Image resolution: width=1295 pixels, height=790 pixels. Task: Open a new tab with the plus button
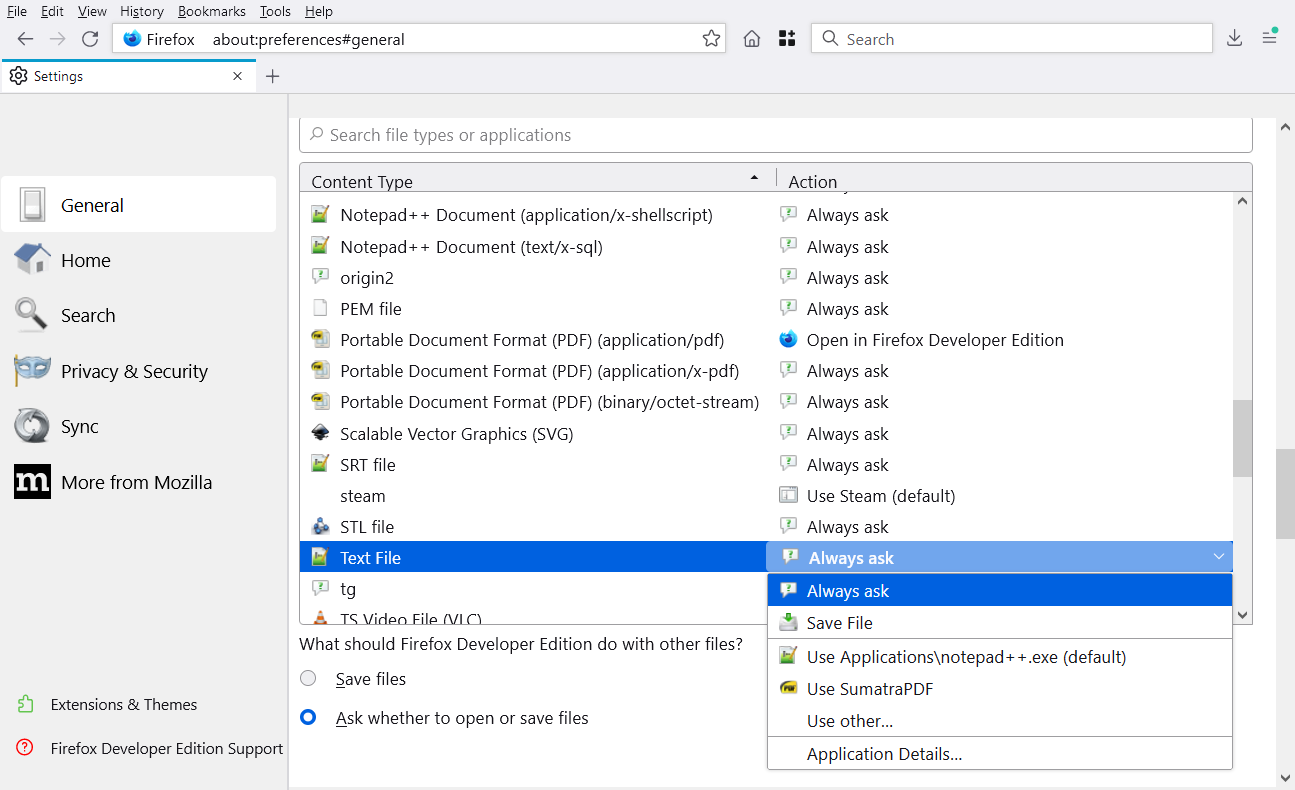point(273,76)
